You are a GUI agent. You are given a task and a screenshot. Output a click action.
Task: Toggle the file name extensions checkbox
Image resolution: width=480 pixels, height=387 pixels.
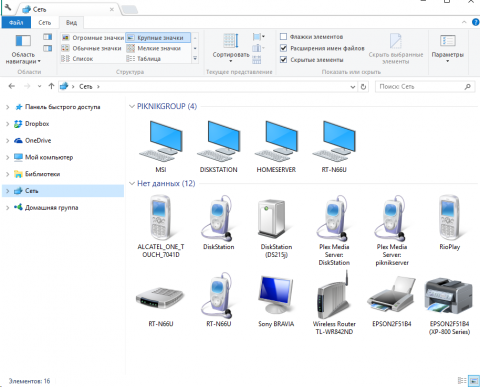click(283, 48)
